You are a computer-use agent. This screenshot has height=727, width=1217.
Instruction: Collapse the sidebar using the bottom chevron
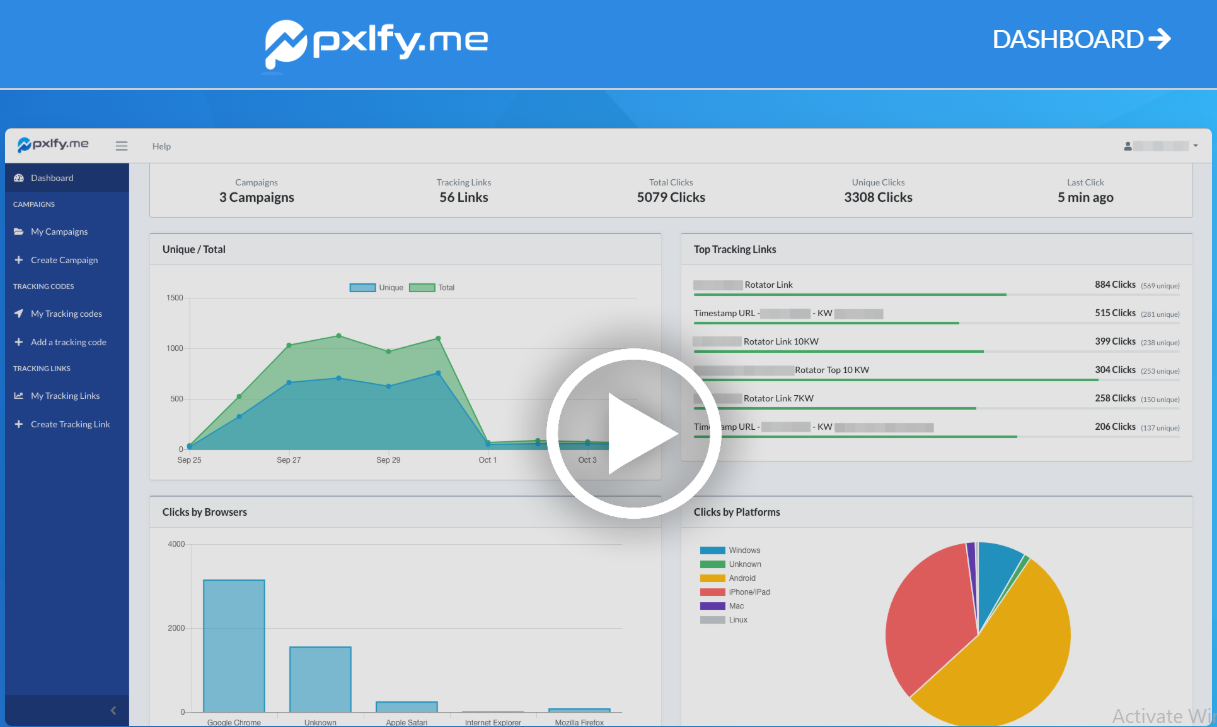click(112, 710)
